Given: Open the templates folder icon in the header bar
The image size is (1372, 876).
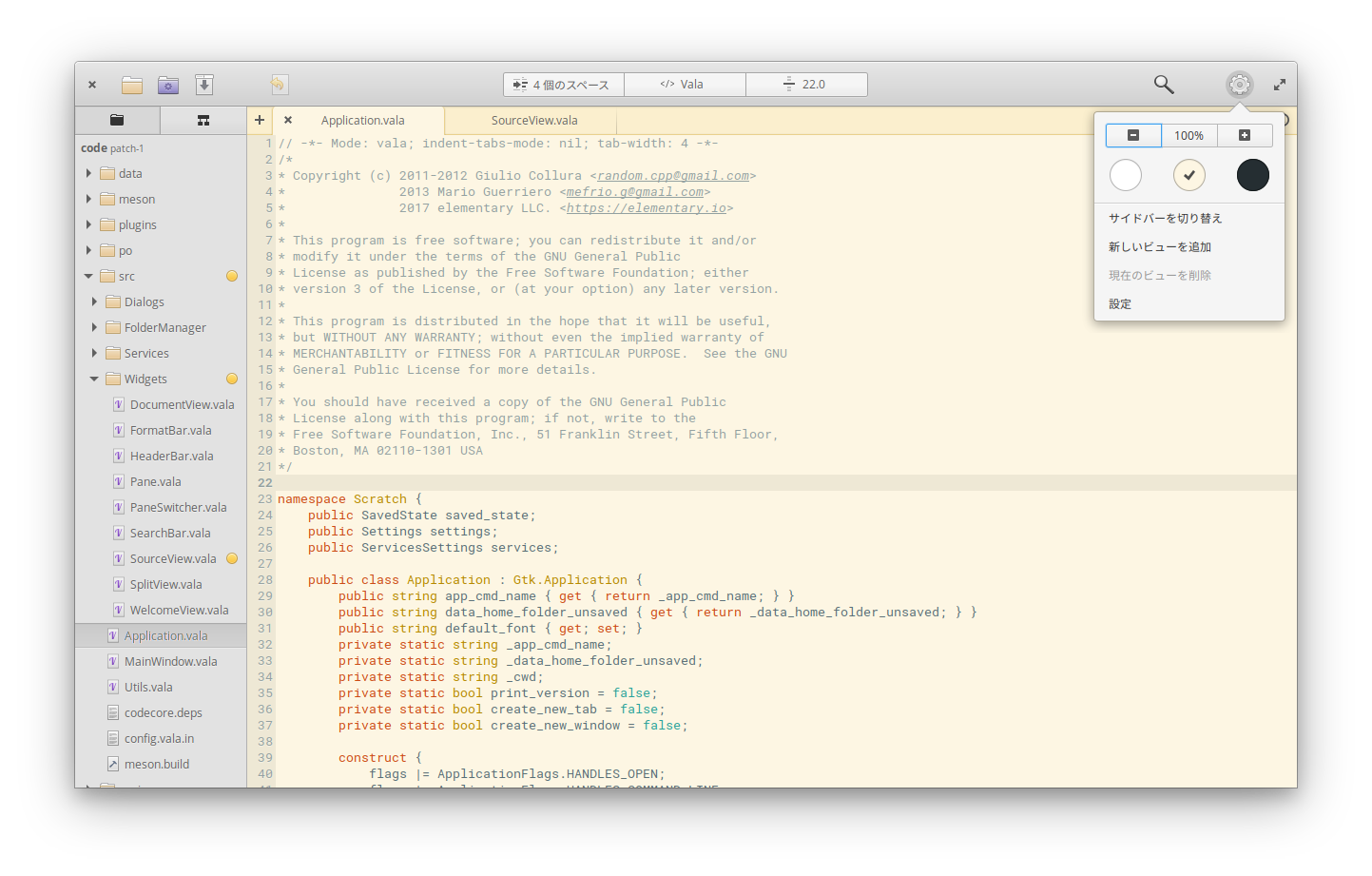Looking at the screenshot, I should [168, 85].
